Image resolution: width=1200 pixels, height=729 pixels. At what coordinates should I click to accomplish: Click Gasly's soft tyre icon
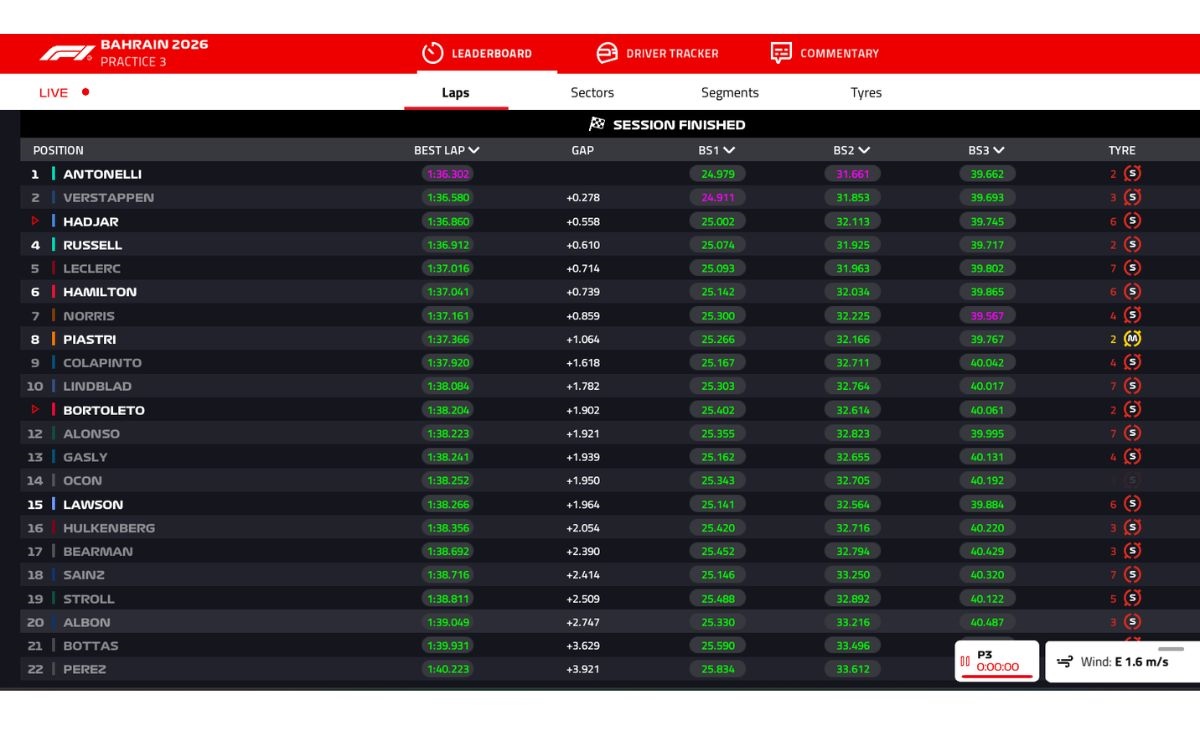click(x=1132, y=457)
